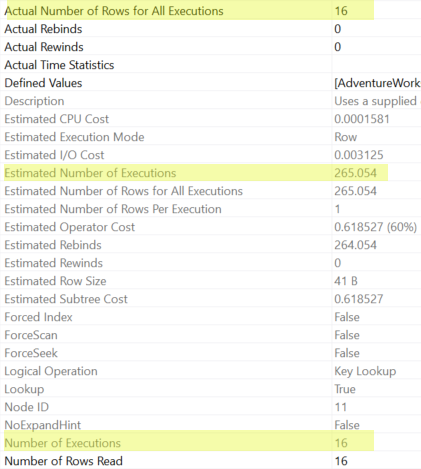
Task: Select the Actual Rebinds property row
Action: tap(210, 29)
